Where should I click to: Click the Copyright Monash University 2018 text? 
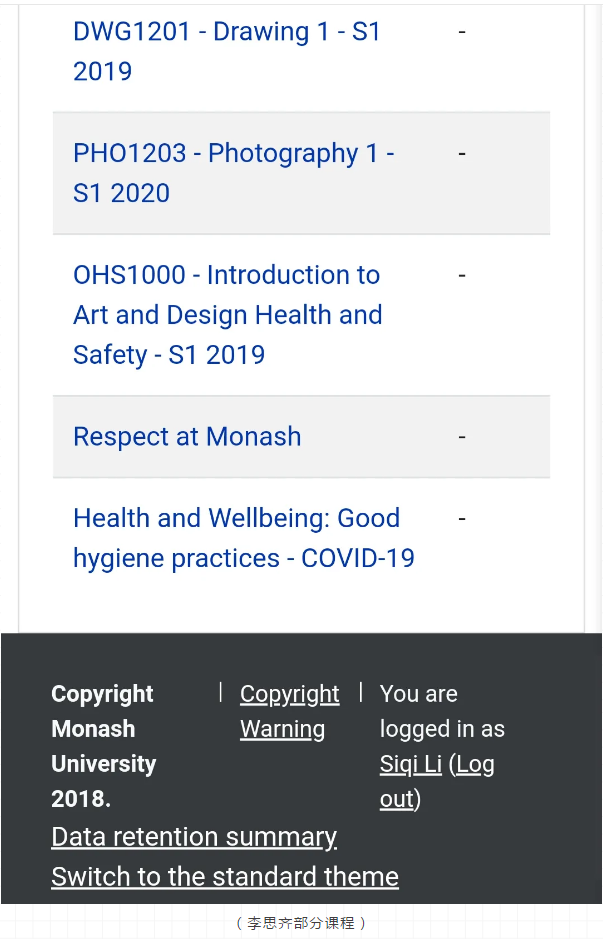(104, 746)
